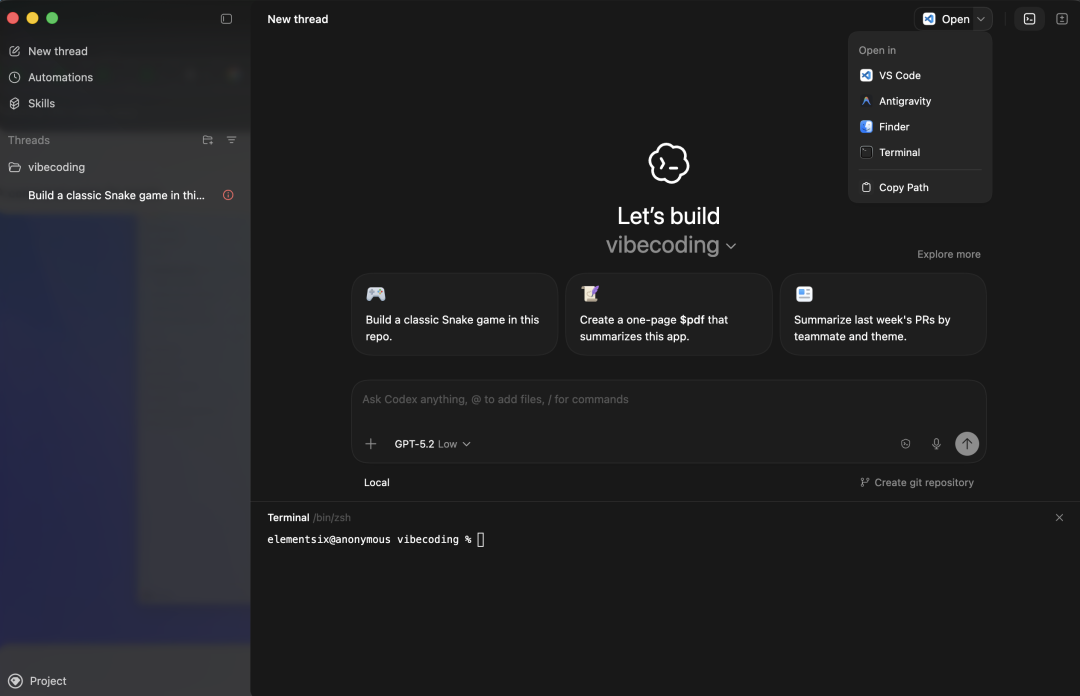
Task: Choose Finder from Open in menu
Action: click(x=920, y=127)
